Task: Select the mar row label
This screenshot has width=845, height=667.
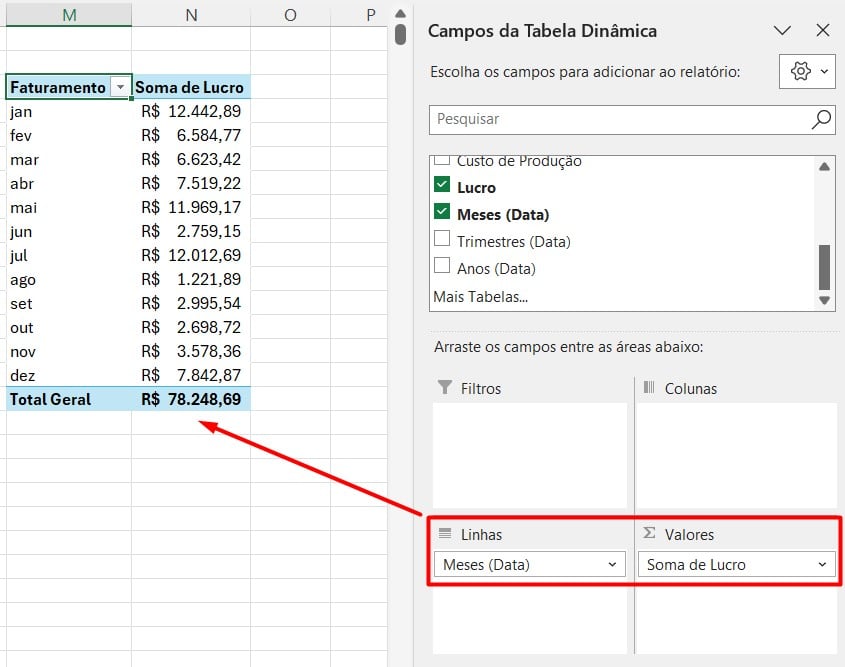Action: coord(69,159)
